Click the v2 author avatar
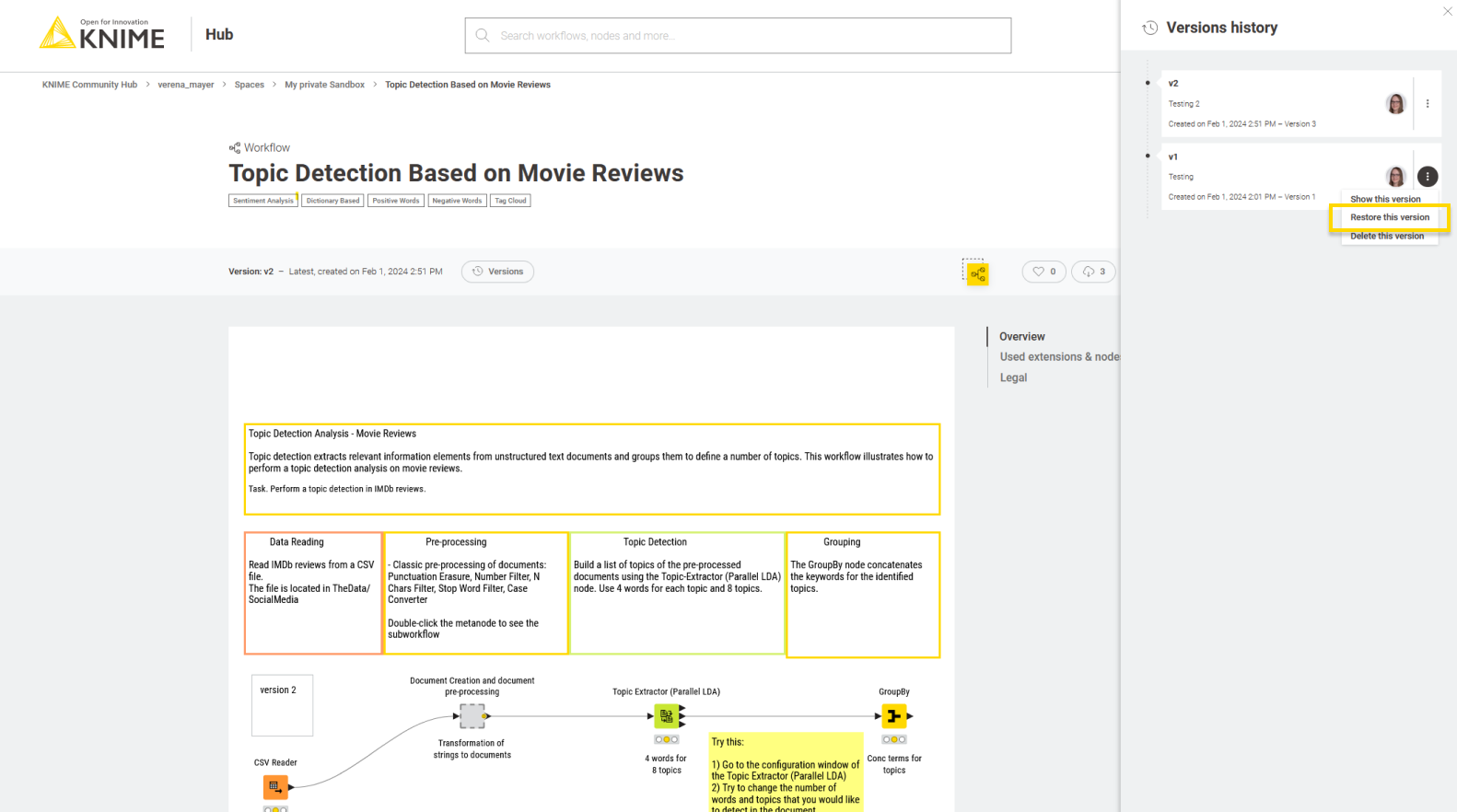This screenshot has width=1457, height=812. [1395, 104]
